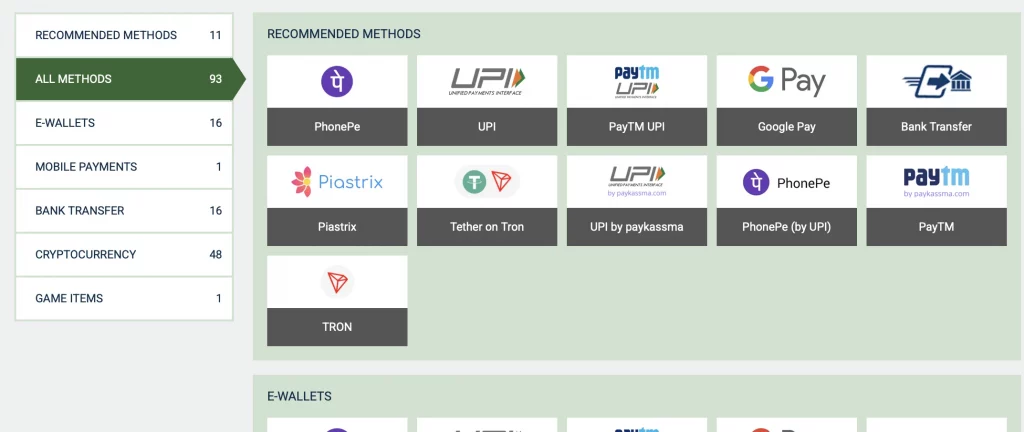Open the Game Items category

124,298
